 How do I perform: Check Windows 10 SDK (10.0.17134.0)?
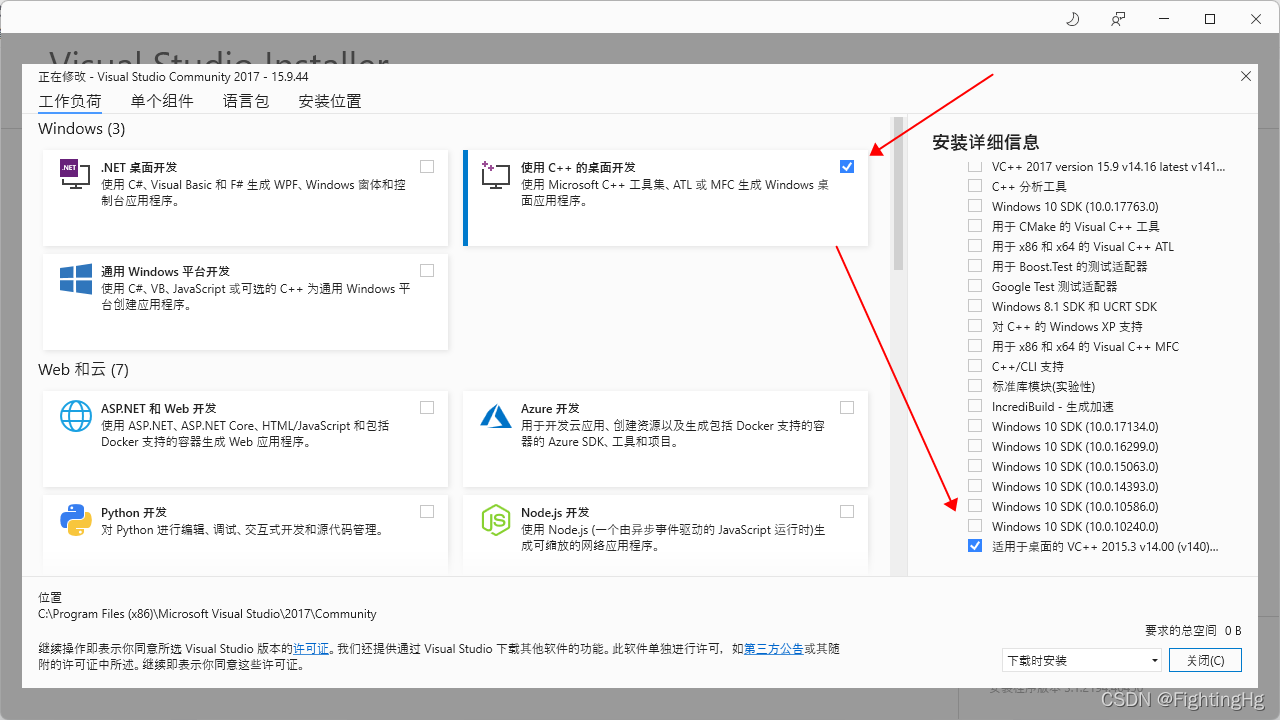(x=975, y=426)
